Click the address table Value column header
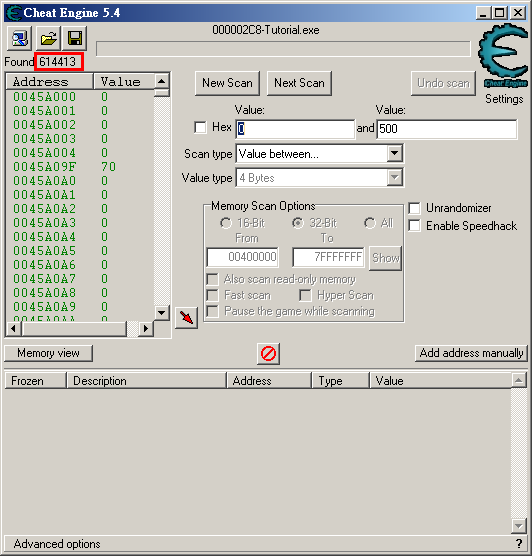The width and height of the screenshot is (532, 556). 441,380
